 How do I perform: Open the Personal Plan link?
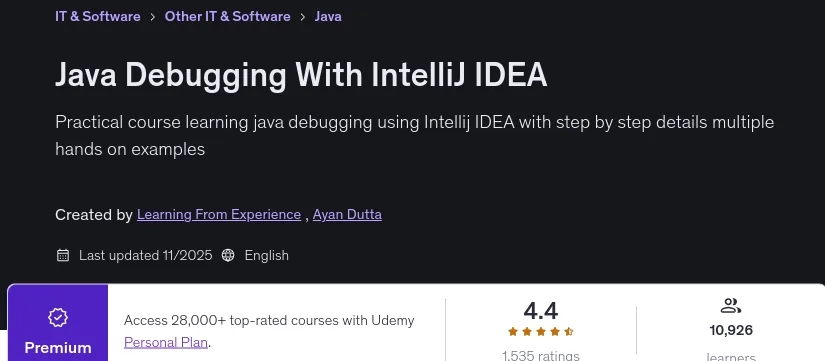click(166, 343)
